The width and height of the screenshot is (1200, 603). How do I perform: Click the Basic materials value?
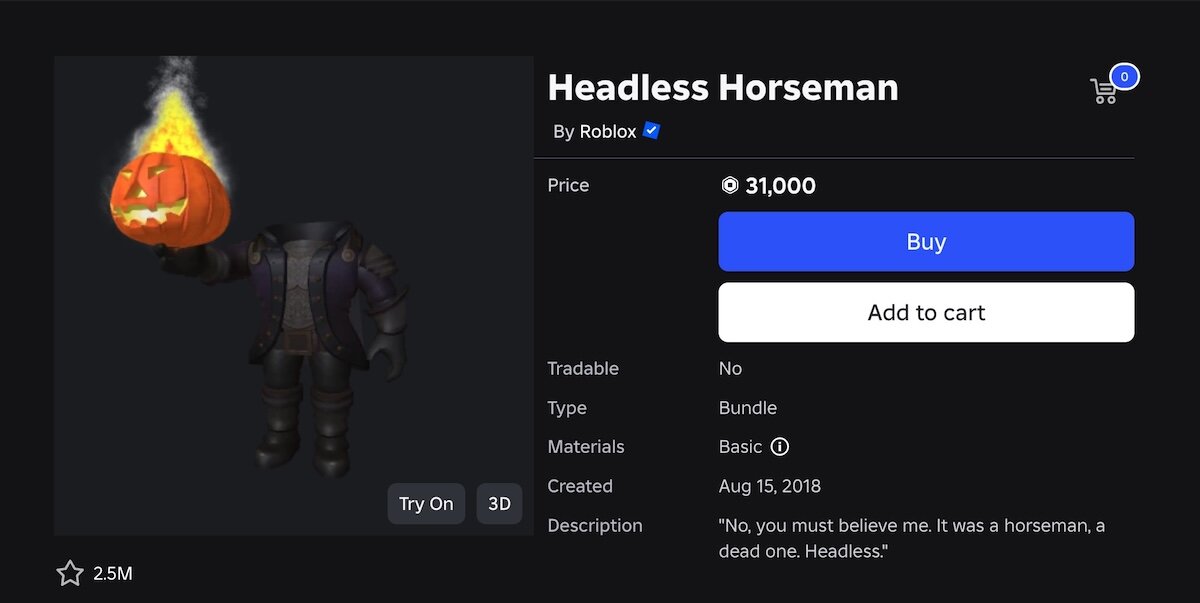(x=740, y=447)
